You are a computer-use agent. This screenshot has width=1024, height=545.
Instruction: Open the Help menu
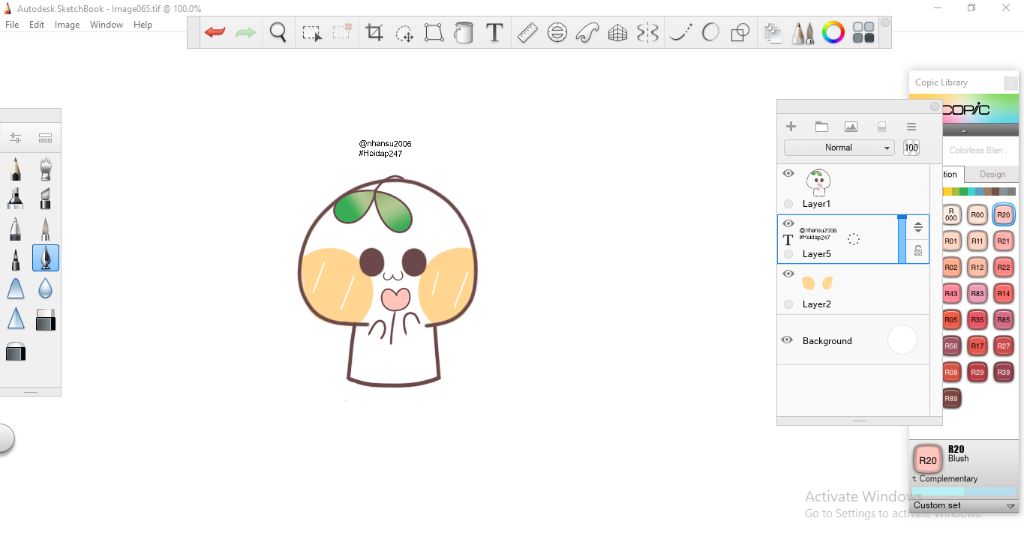point(142,25)
